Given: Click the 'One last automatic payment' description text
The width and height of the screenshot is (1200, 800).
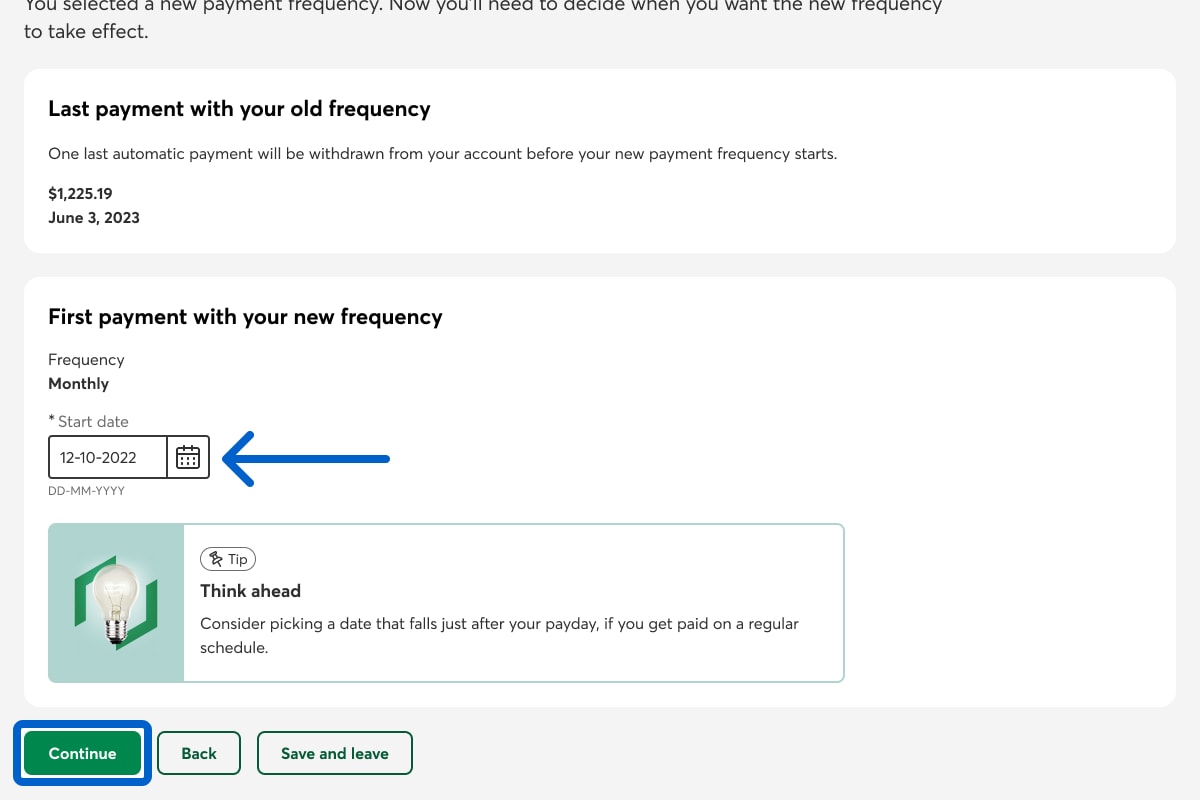Looking at the screenshot, I should (x=442, y=155).
